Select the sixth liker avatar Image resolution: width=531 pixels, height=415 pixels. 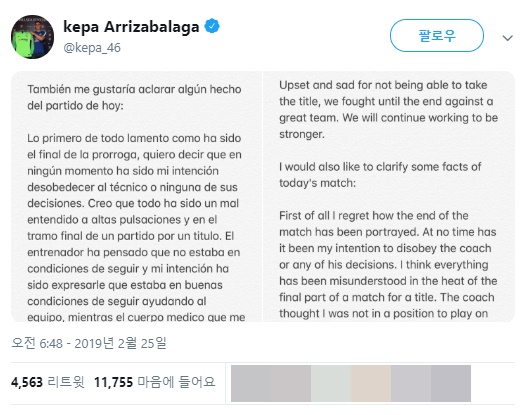pyautogui.click(x=451, y=383)
